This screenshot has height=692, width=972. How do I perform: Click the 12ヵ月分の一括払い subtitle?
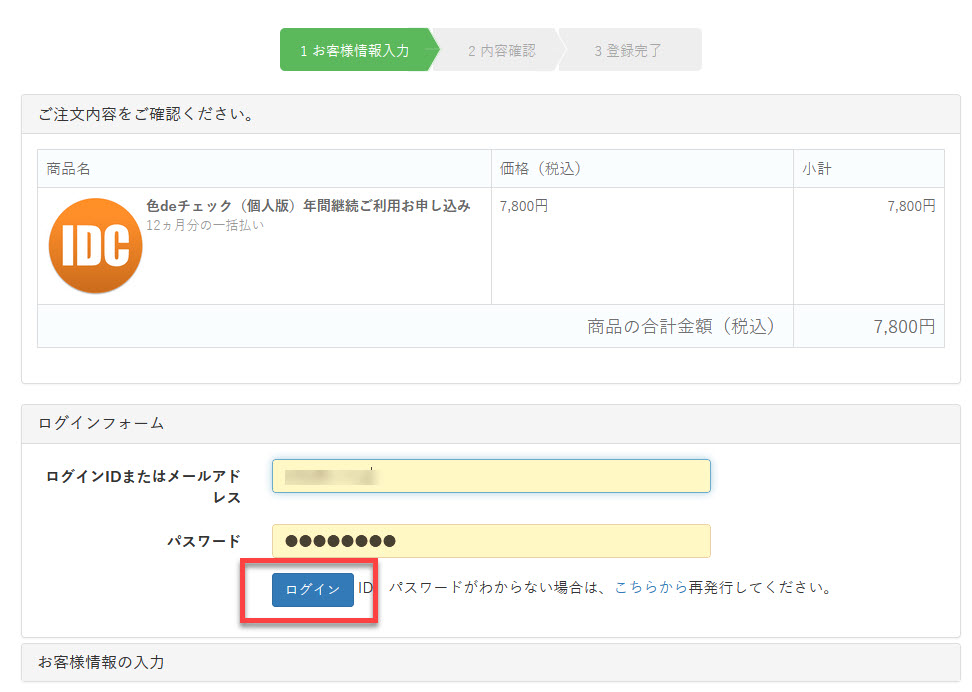coord(205,226)
